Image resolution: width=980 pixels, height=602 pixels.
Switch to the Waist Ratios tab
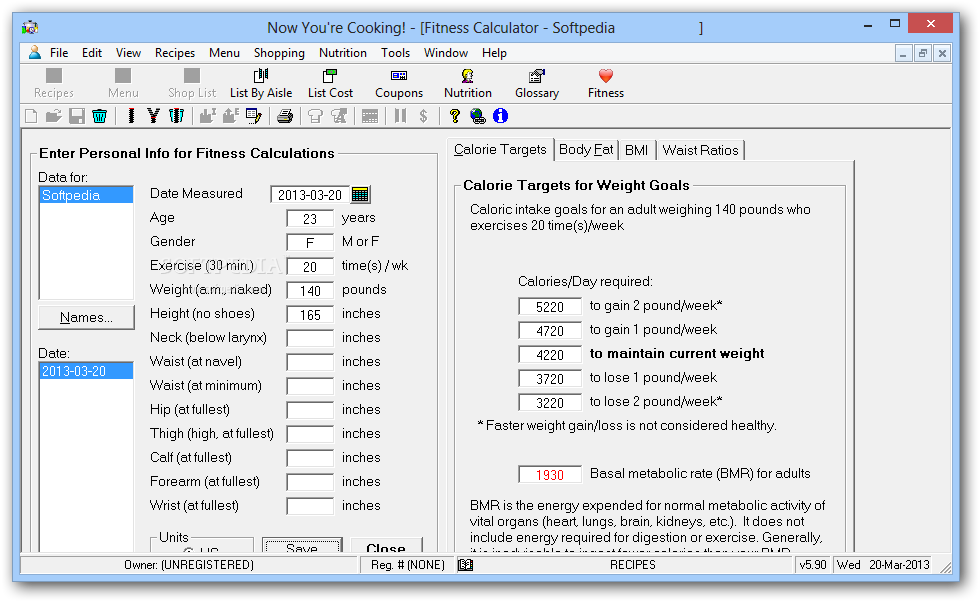pyautogui.click(x=701, y=150)
